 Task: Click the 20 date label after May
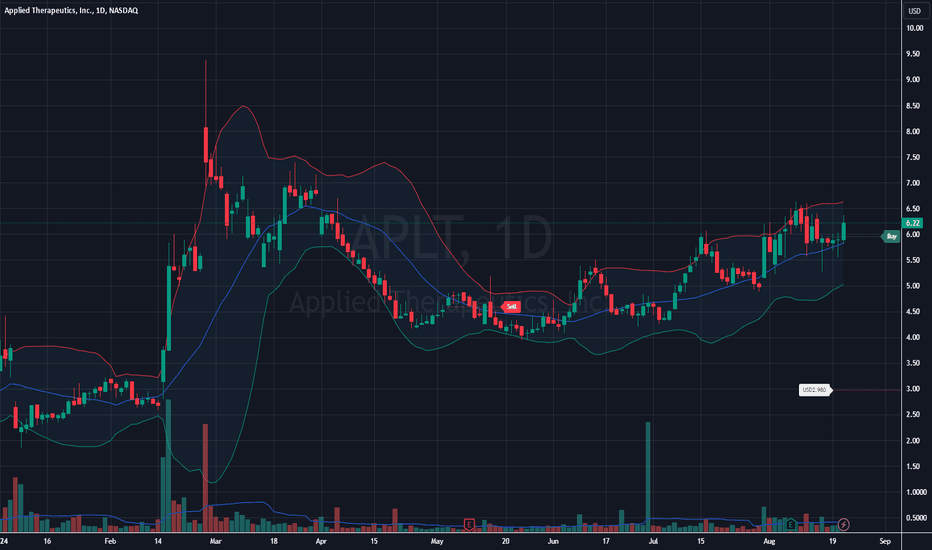coord(505,541)
